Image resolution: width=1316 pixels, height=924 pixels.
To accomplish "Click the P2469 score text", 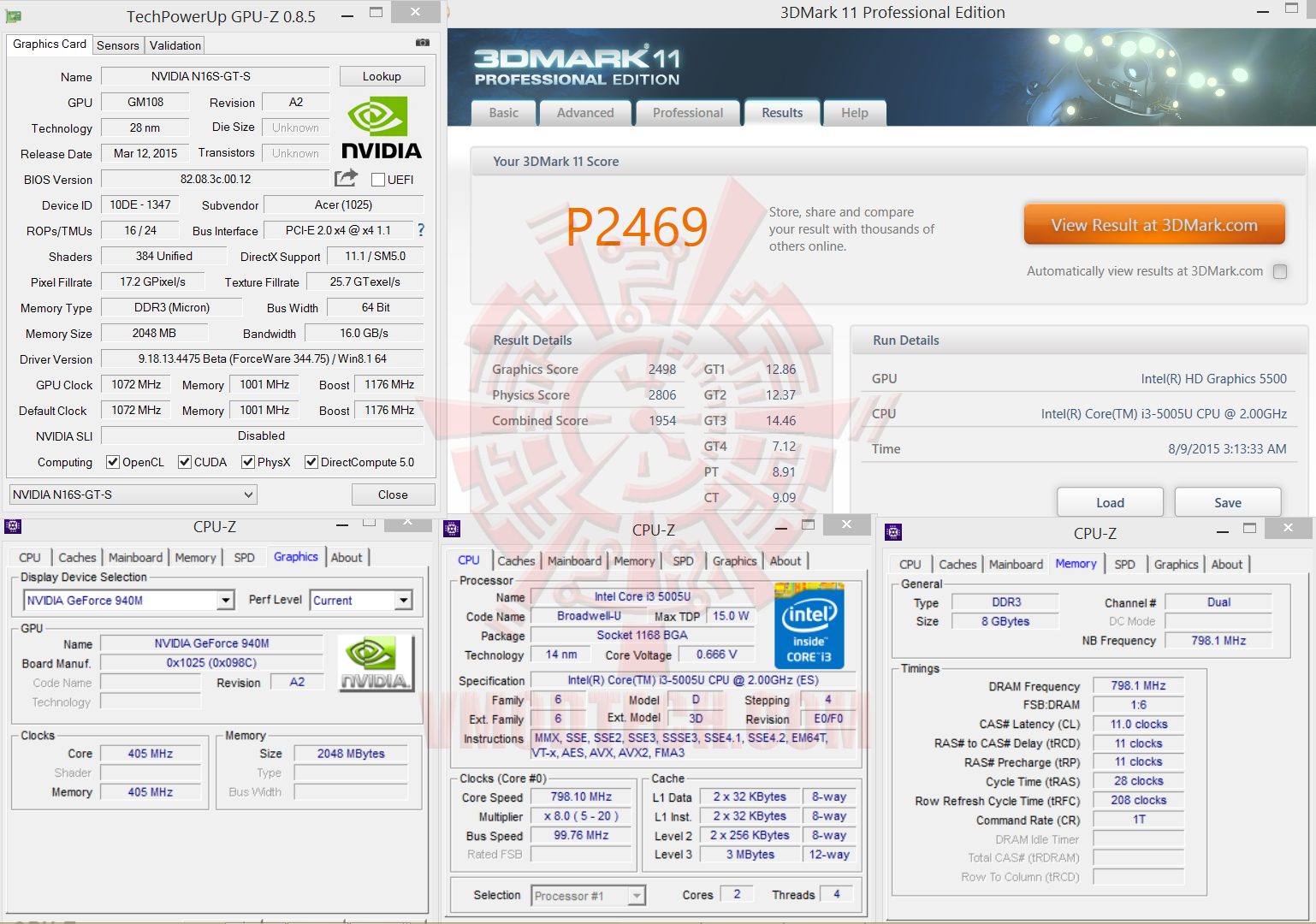I will 637,227.
